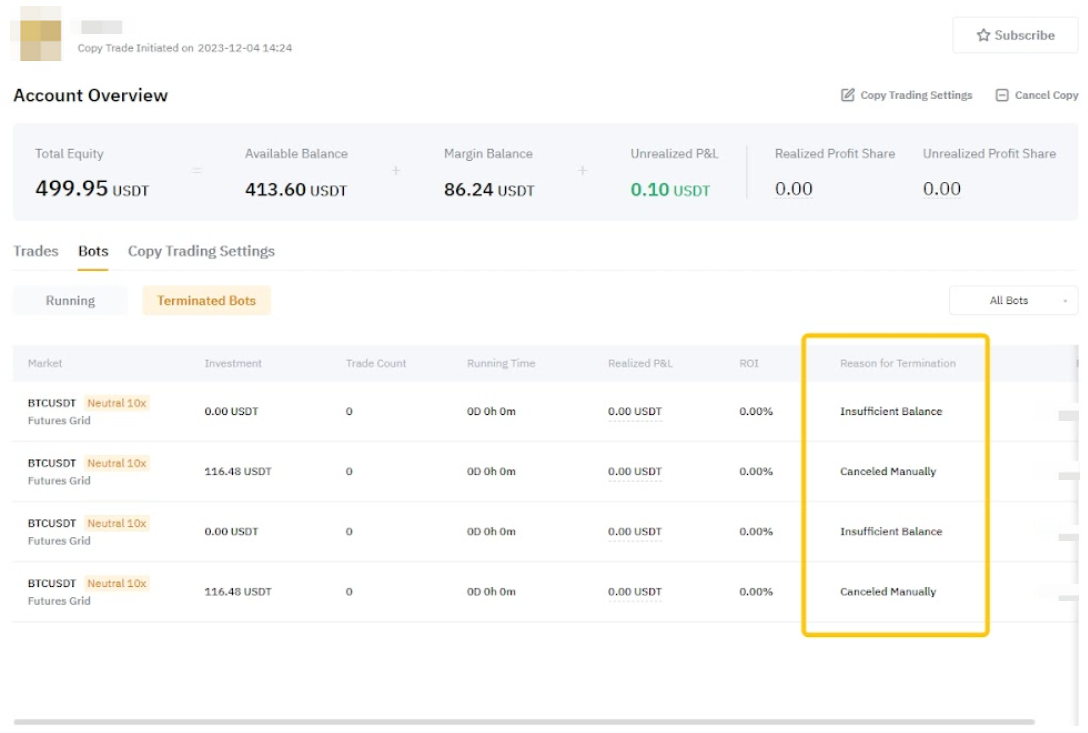Click the Copy Trading Settings edit icon
1088x733 pixels.
pos(848,95)
